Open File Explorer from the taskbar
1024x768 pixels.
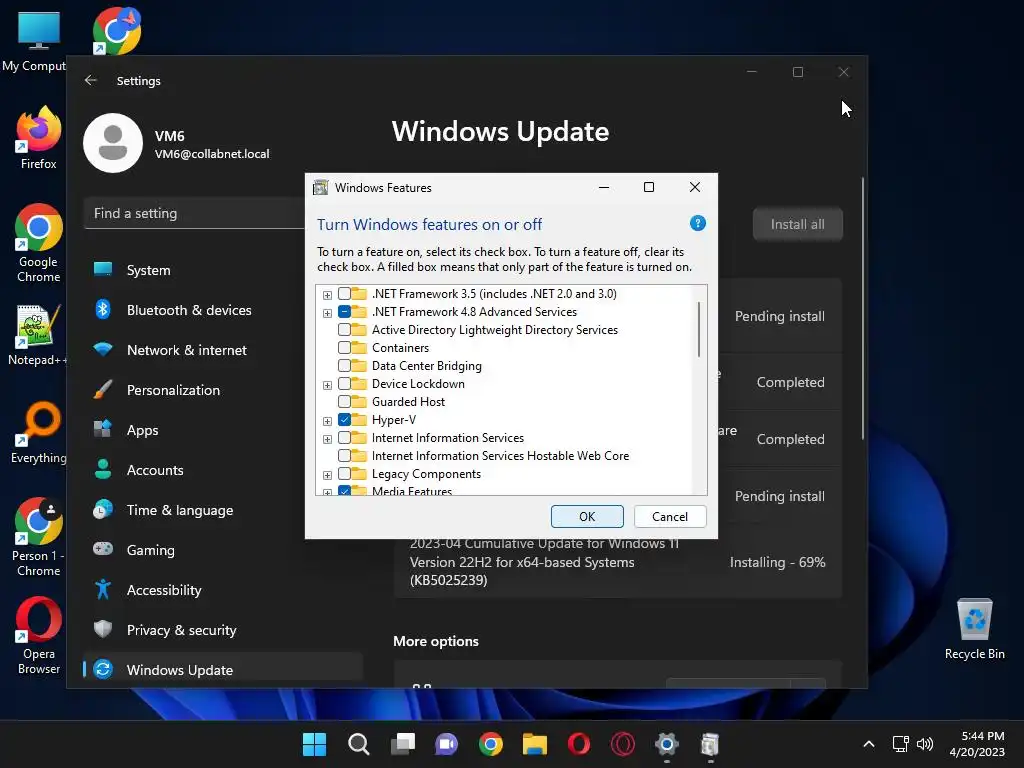pyautogui.click(x=534, y=744)
